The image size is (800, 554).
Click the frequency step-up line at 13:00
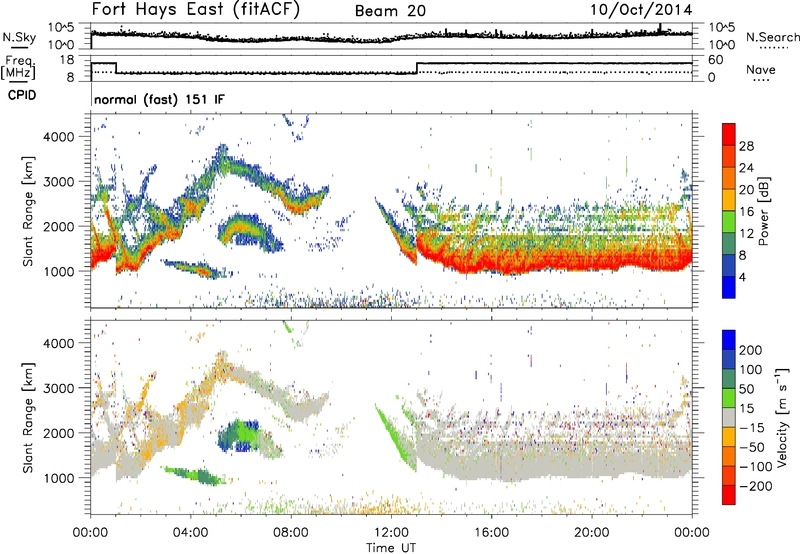pos(417,68)
